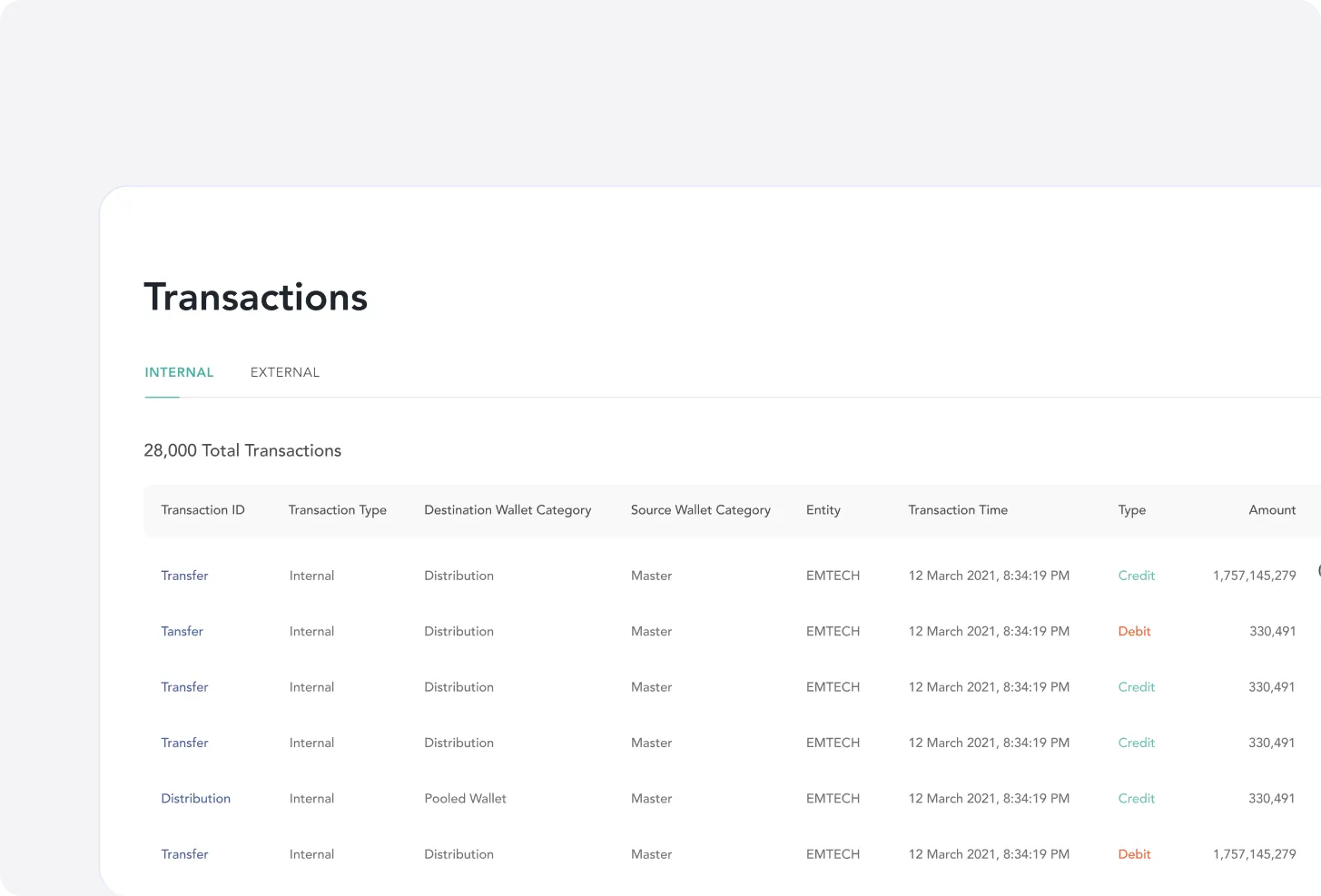Image resolution: width=1321 pixels, height=896 pixels.
Task: Click Debit label in the second row
Action: pyautogui.click(x=1134, y=632)
